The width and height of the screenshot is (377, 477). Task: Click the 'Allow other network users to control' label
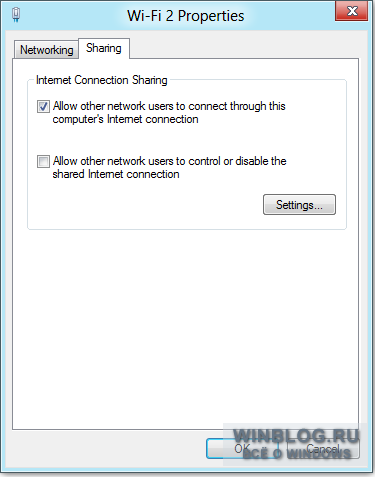169,167
